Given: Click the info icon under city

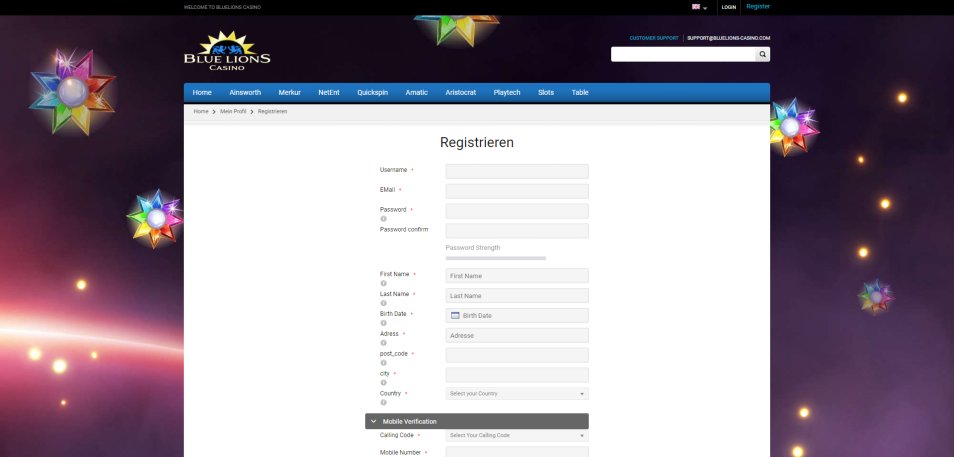Looking at the screenshot, I should pyautogui.click(x=383, y=383).
